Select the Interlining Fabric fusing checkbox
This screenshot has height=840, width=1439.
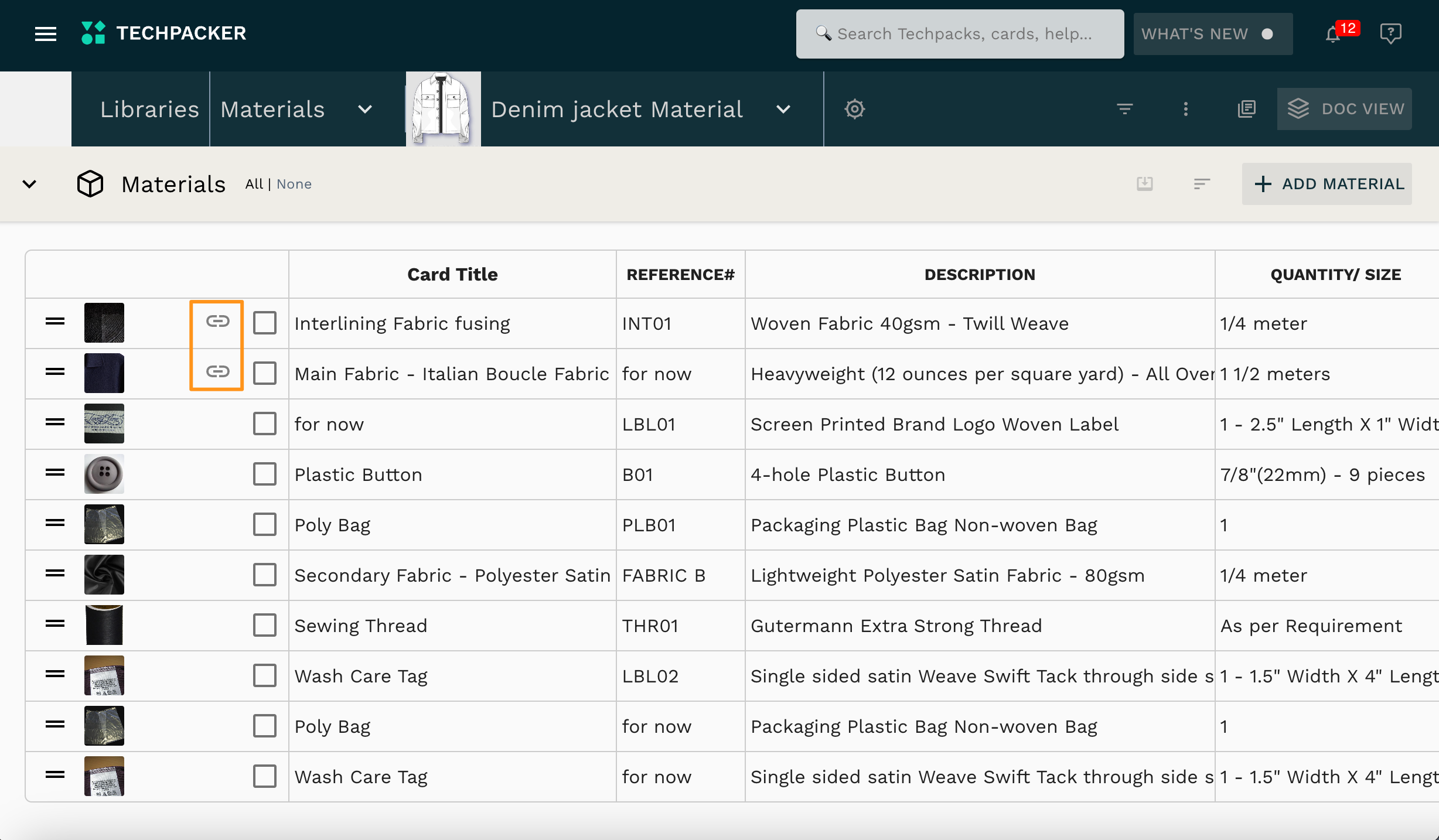pos(265,323)
